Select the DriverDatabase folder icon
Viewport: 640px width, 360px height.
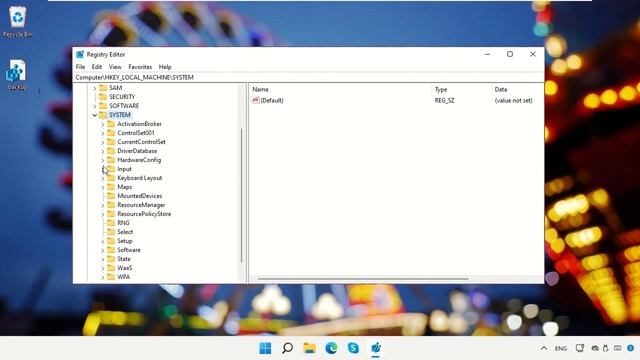[111, 151]
